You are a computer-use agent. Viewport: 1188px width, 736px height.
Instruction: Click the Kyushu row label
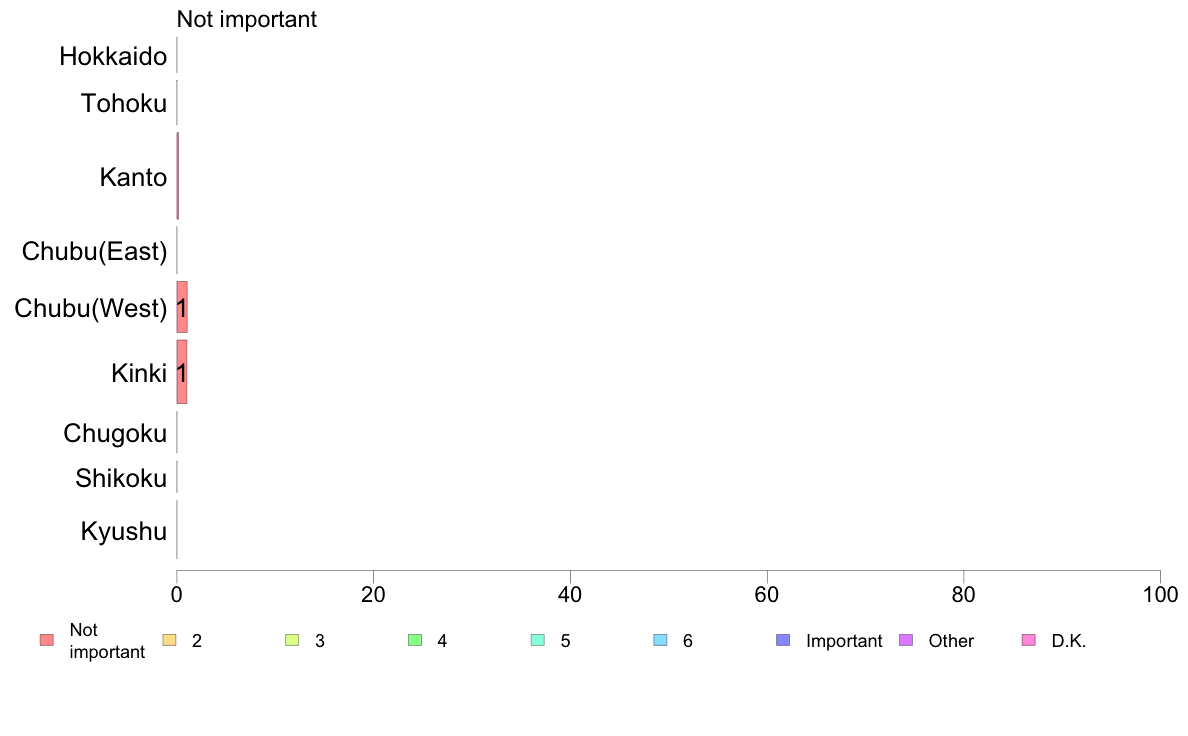pos(123,531)
